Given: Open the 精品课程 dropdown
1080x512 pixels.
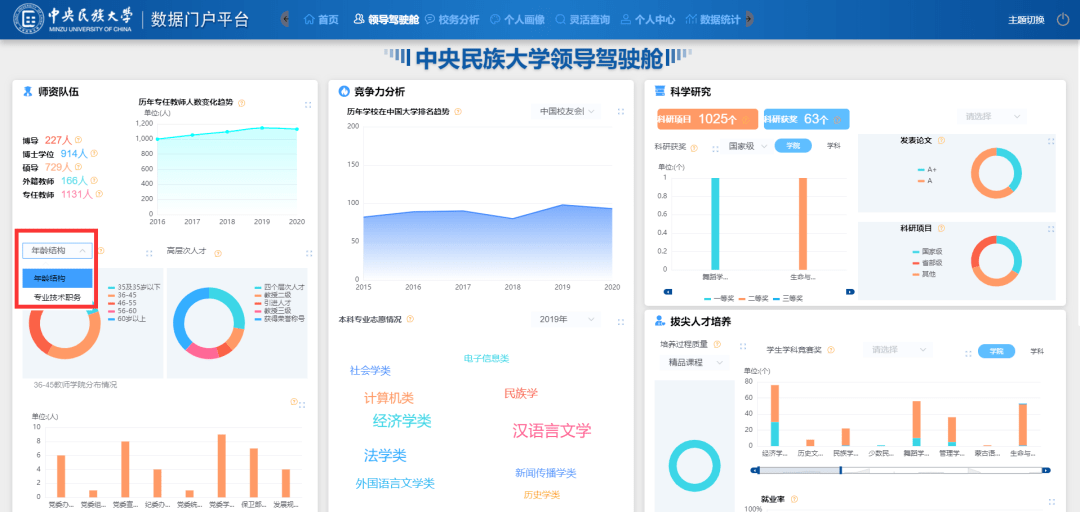Looking at the screenshot, I should pyautogui.click(x=693, y=362).
